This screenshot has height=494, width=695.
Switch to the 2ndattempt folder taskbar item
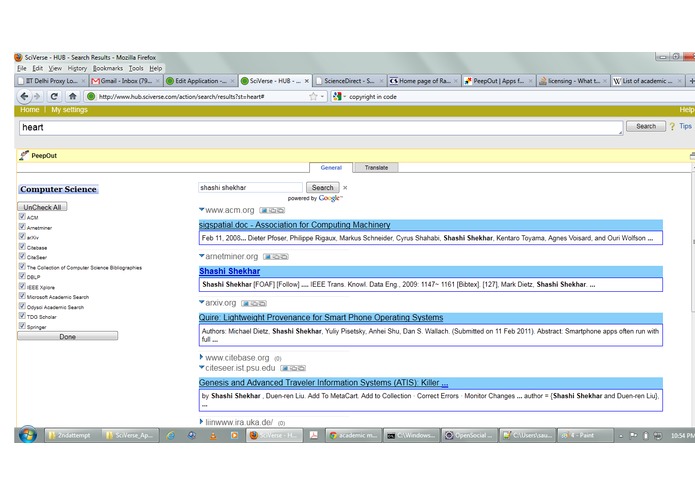[x=72, y=436]
